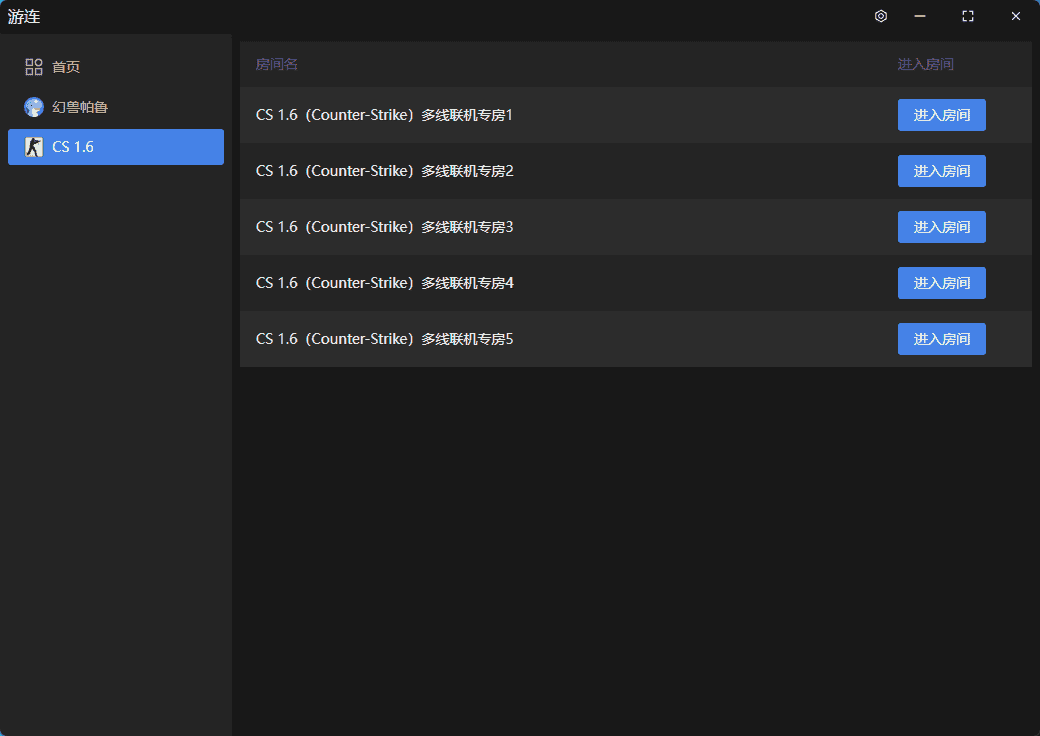Viewport: 1040px width, 736px height.
Task: Click the 首页 grid icon in sidebar
Action: (34, 67)
